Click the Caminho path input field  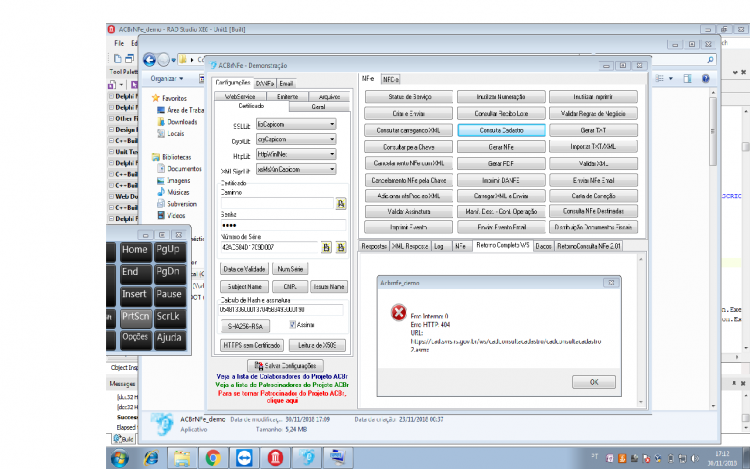(x=277, y=204)
